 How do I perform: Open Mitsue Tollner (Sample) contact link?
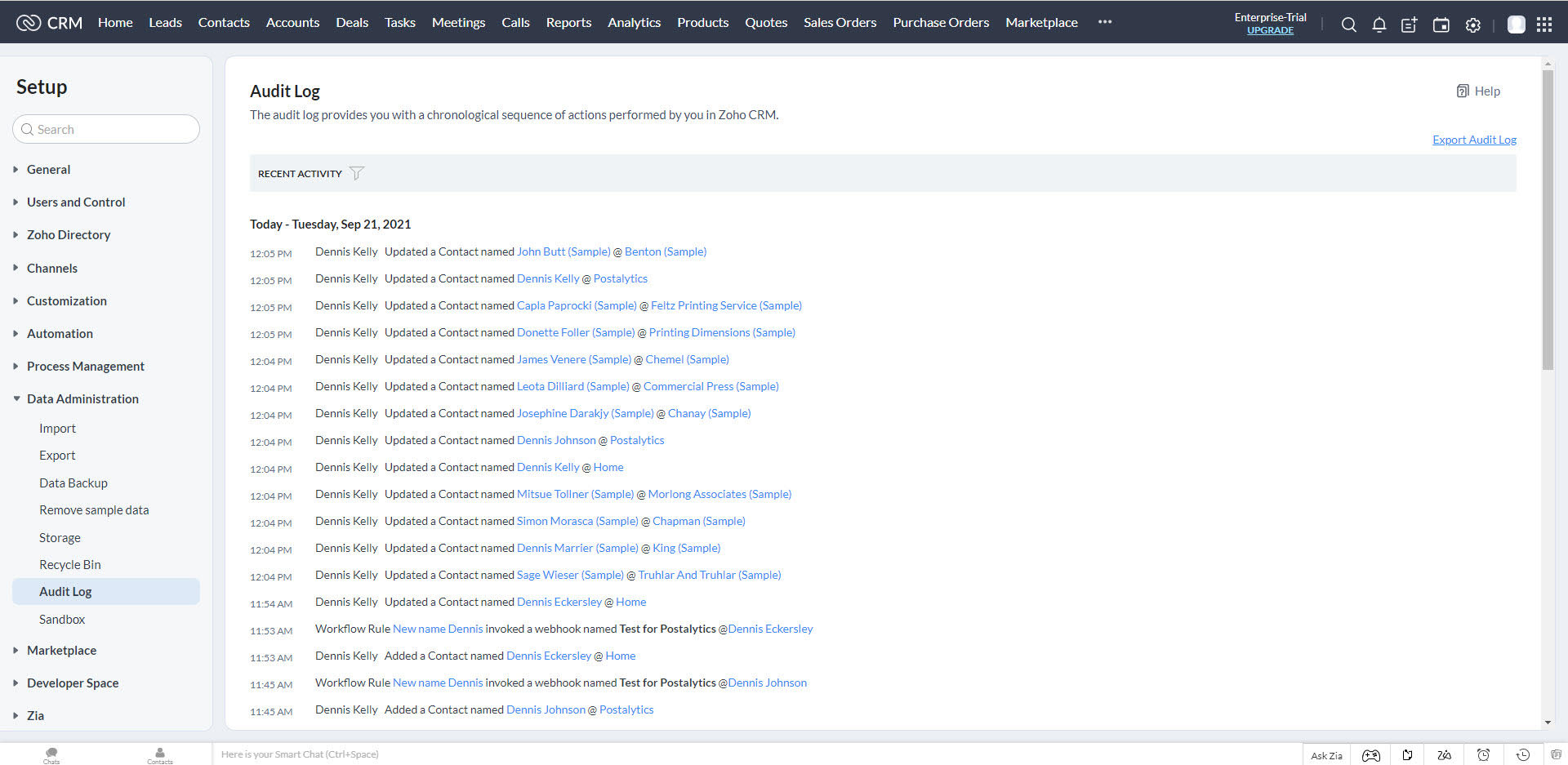click(x=575, y=494)
